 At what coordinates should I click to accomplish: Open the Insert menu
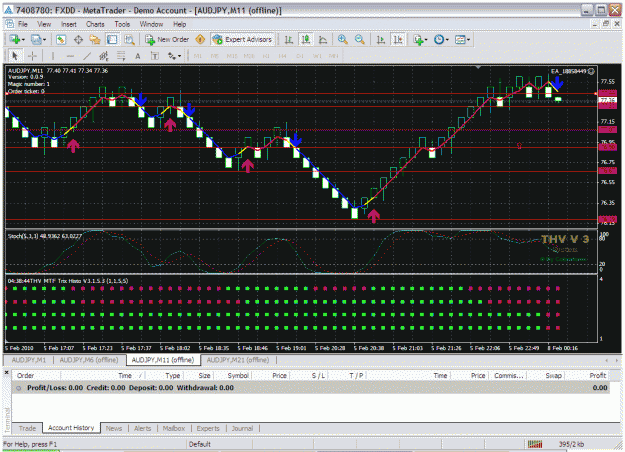tap(69, 24)
